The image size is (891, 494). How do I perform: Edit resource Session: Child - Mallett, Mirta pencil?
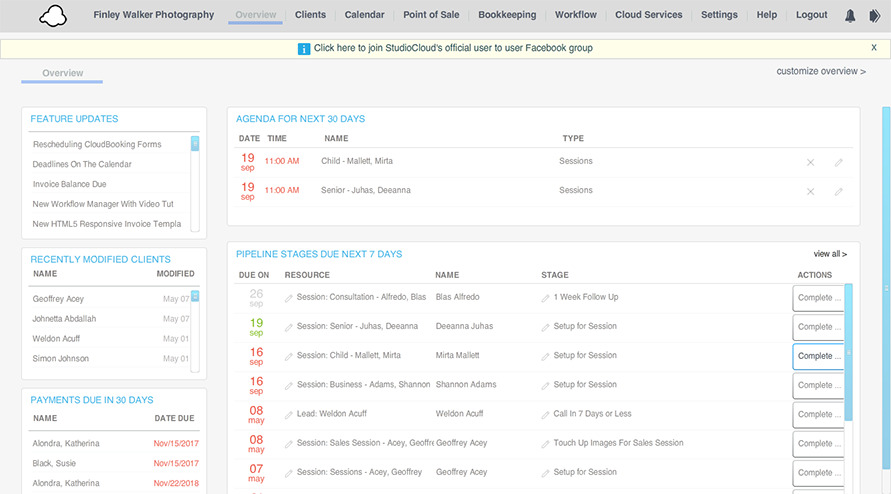coord(289,356)
